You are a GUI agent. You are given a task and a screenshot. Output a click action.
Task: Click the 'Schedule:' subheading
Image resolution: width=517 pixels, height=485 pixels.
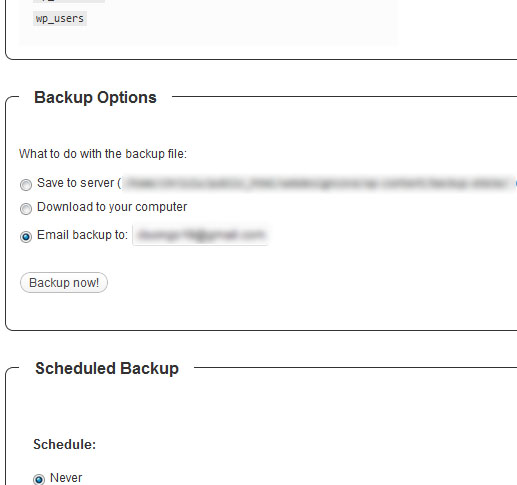65,444
